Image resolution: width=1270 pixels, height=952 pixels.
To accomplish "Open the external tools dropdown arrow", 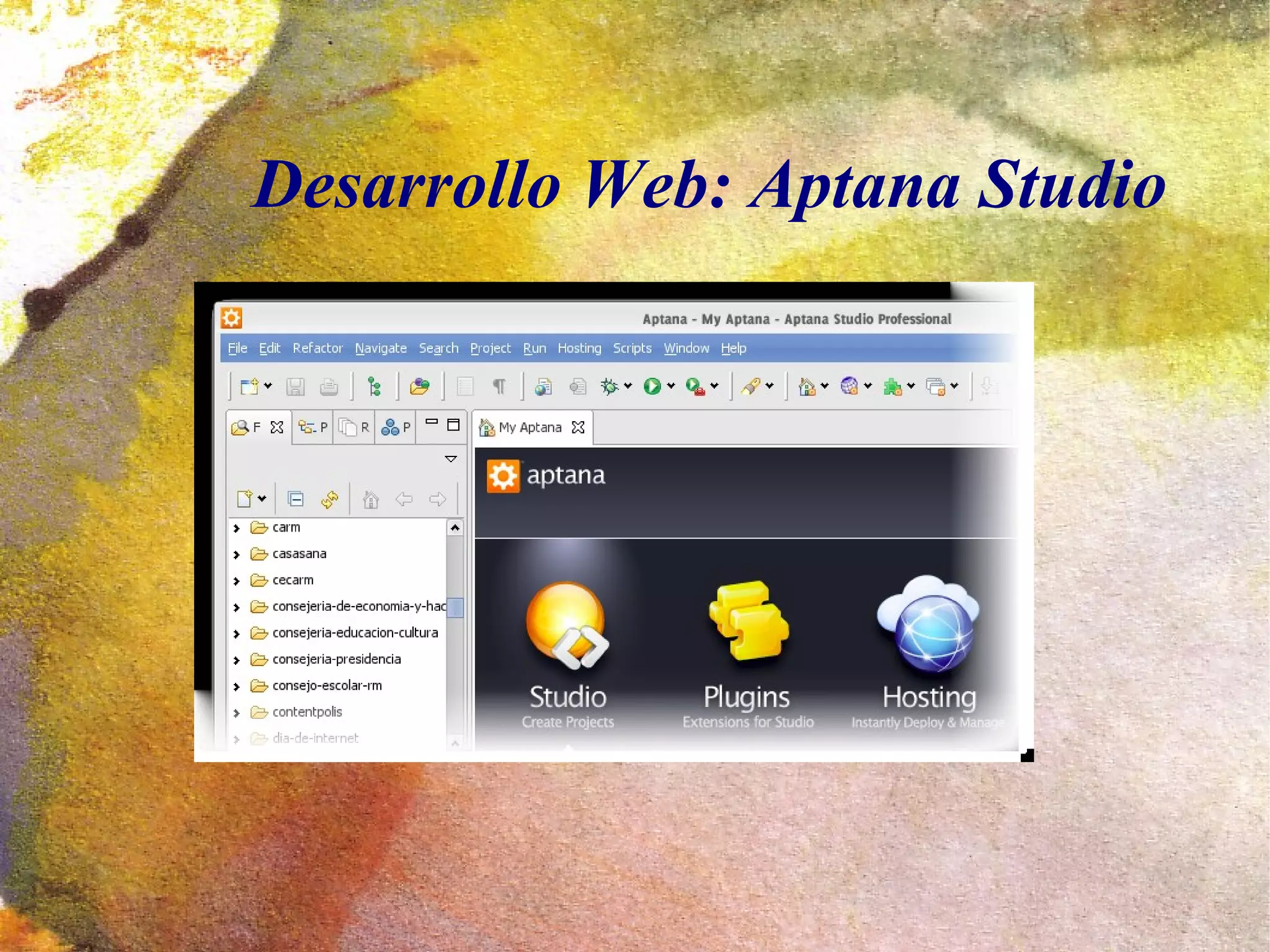I will pyautogui.click(x=714, y=386).
